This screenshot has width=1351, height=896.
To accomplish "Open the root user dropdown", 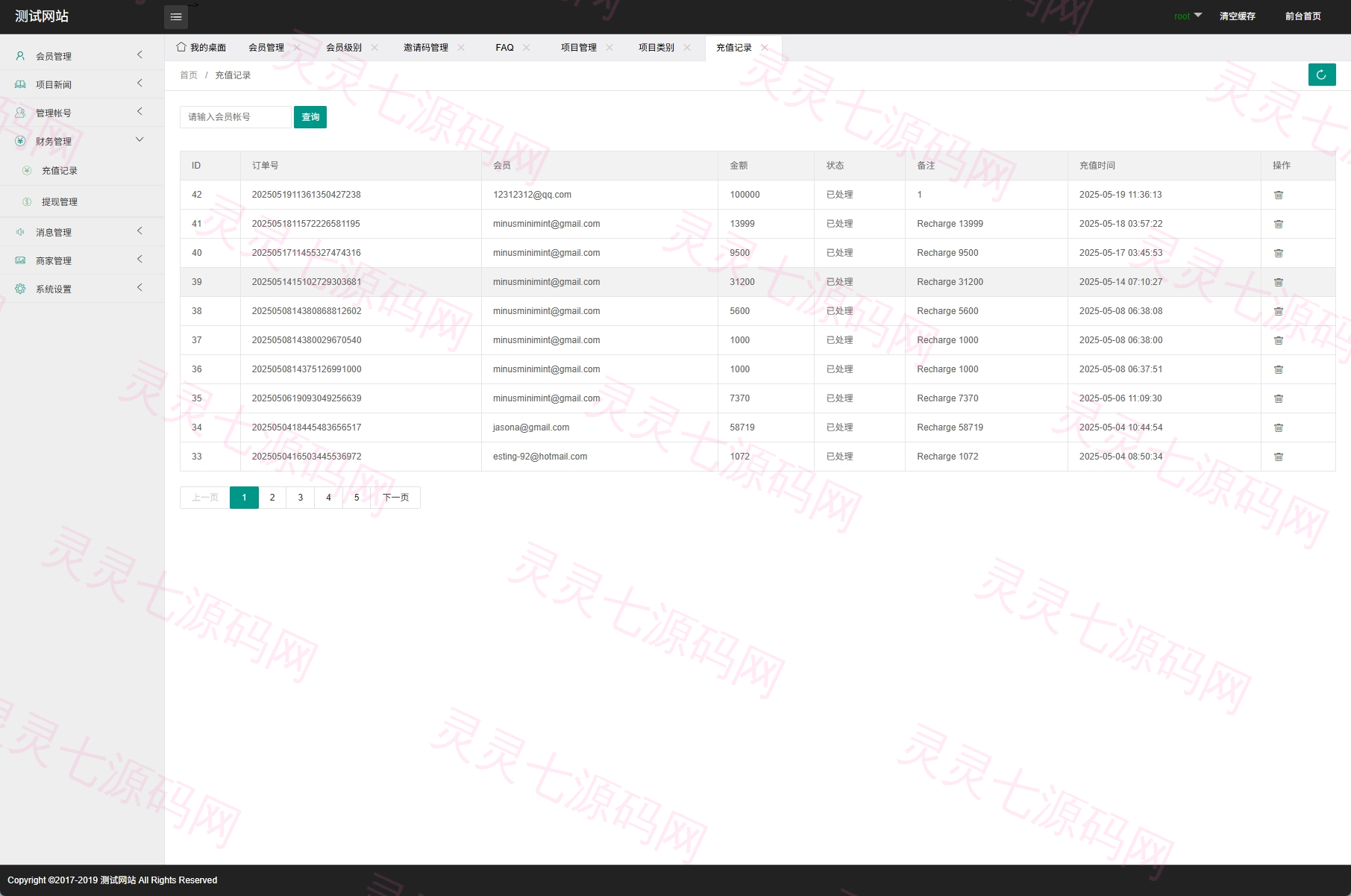I will (1188, 16).
